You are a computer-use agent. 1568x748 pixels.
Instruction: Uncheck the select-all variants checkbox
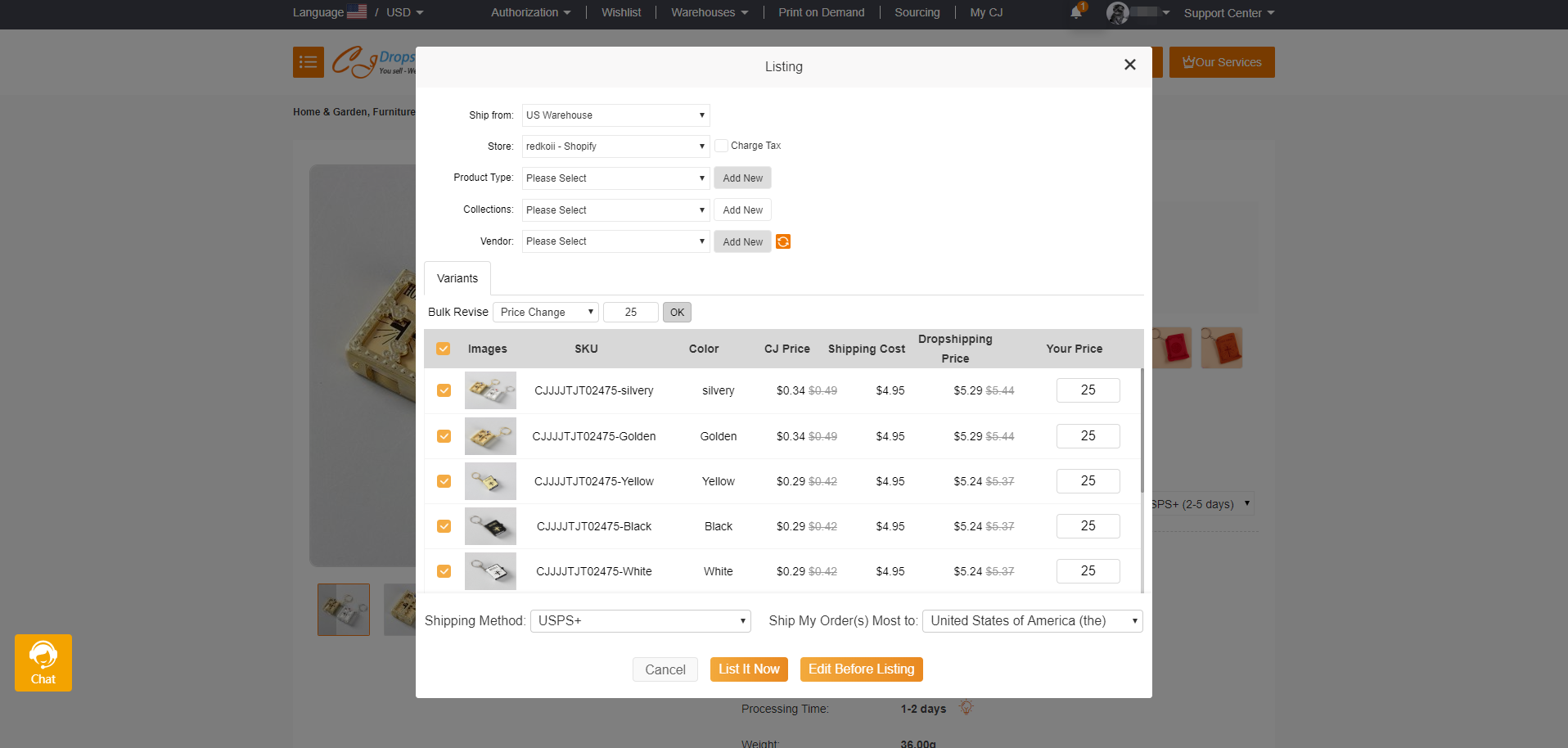444,349
